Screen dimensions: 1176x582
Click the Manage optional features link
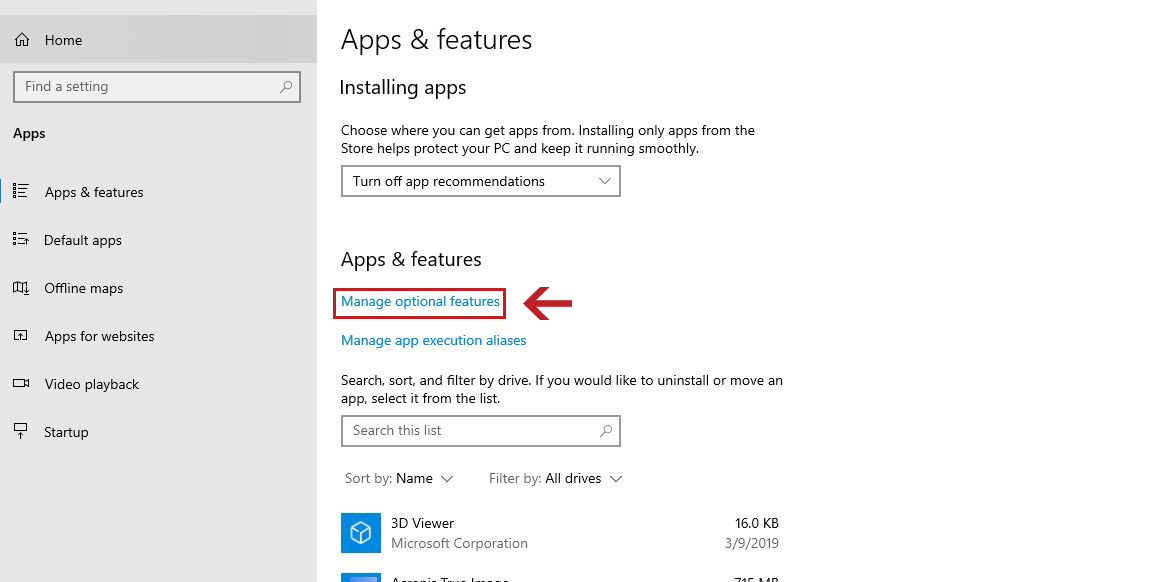[x=420, y=302]
